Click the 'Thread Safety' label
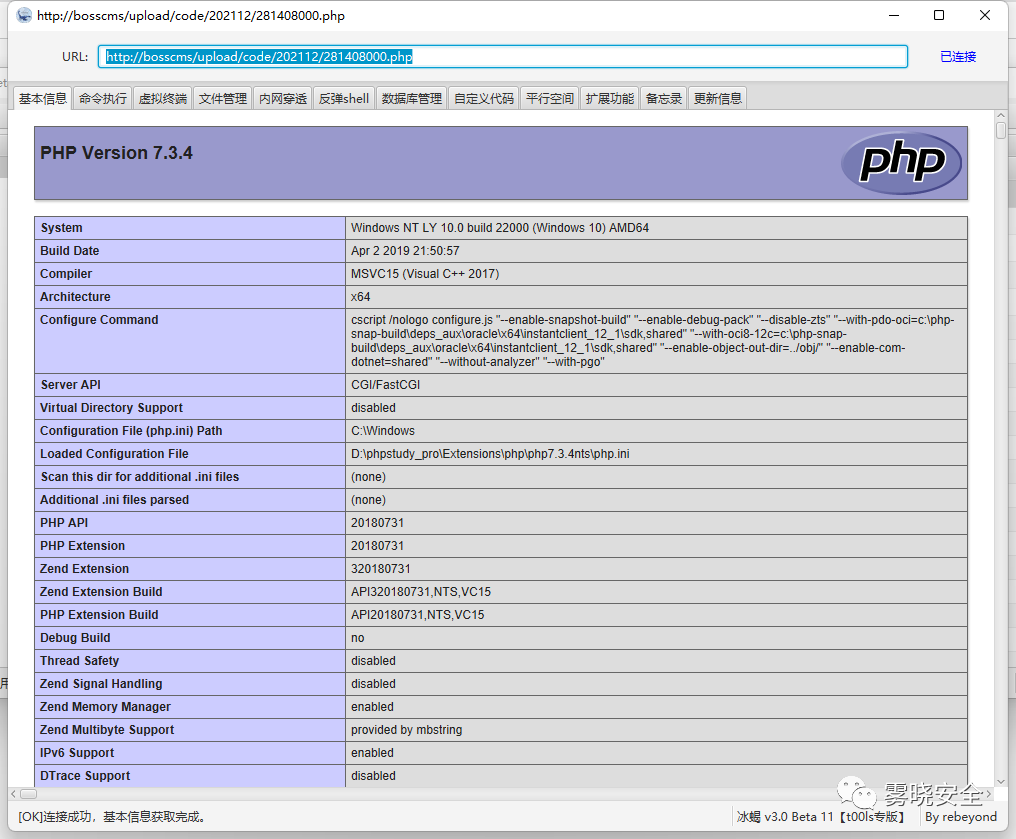The height and width of the screenshot is (839, 1016). click(80, 661)
